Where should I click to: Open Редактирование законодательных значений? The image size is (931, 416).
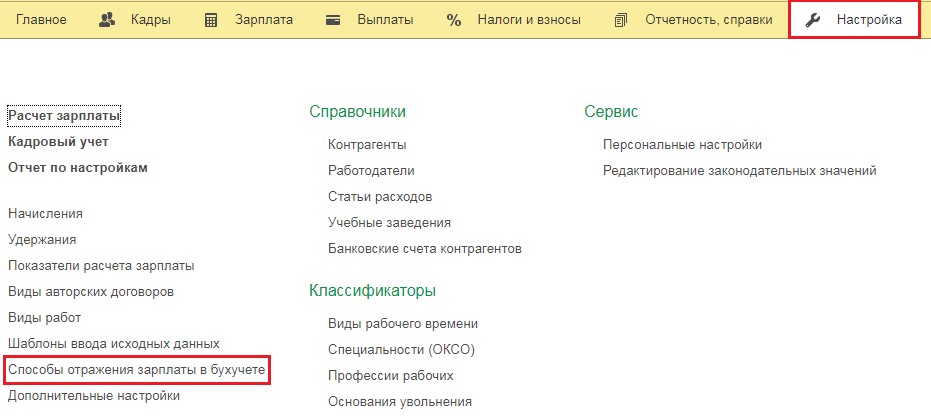coord(739,171)
